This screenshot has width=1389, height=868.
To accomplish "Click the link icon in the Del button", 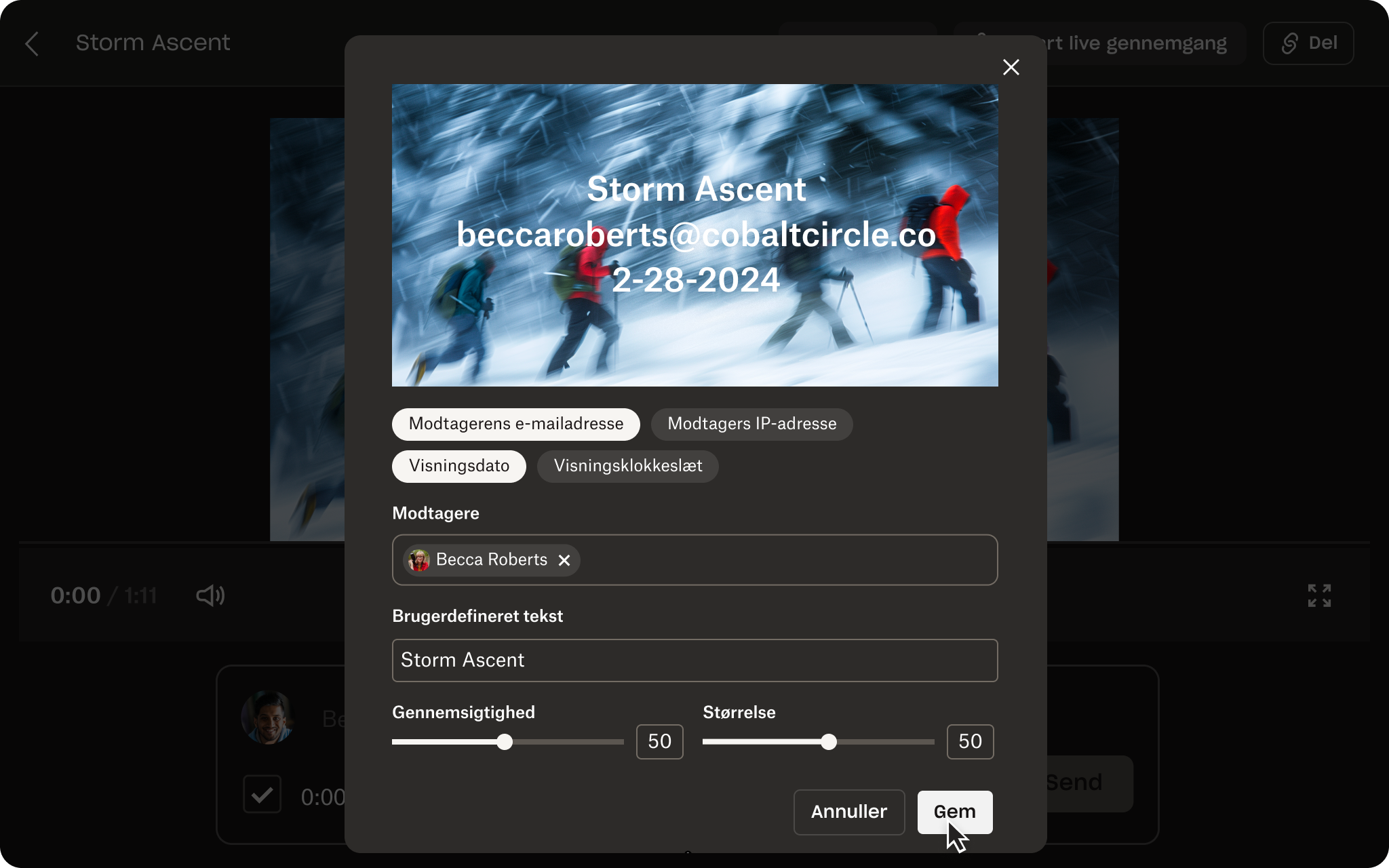I will pos(1289,43).
